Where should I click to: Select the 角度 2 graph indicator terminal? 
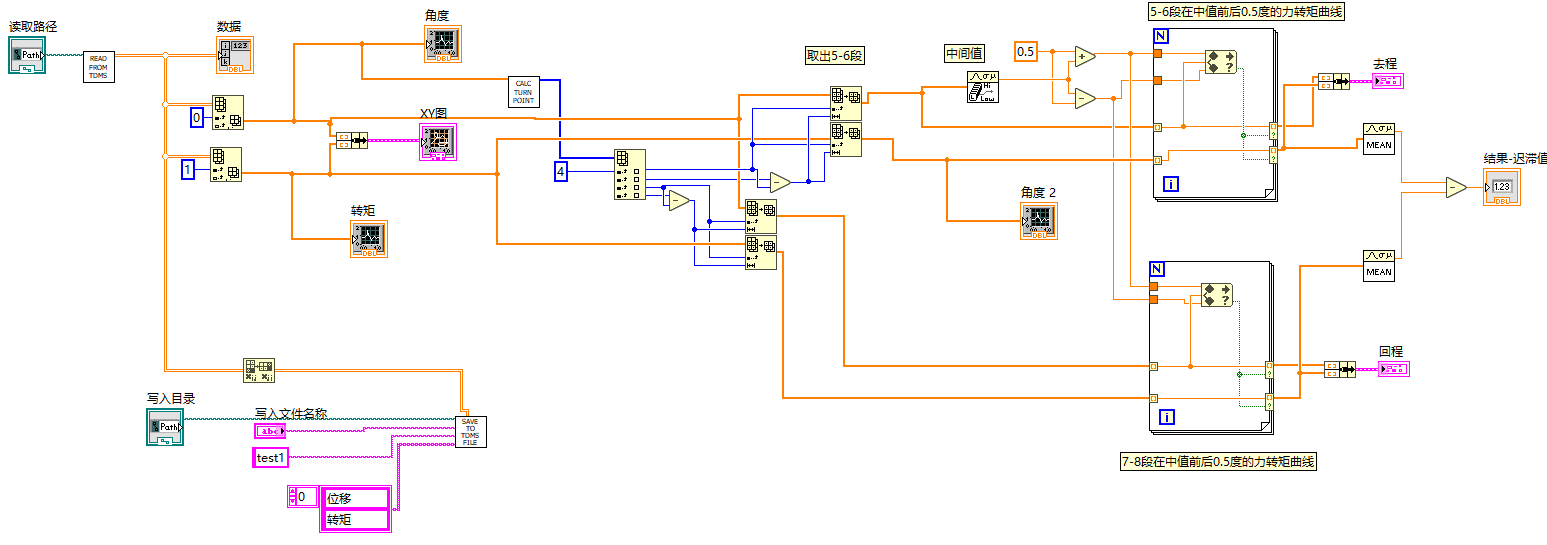coord(1039,221)
